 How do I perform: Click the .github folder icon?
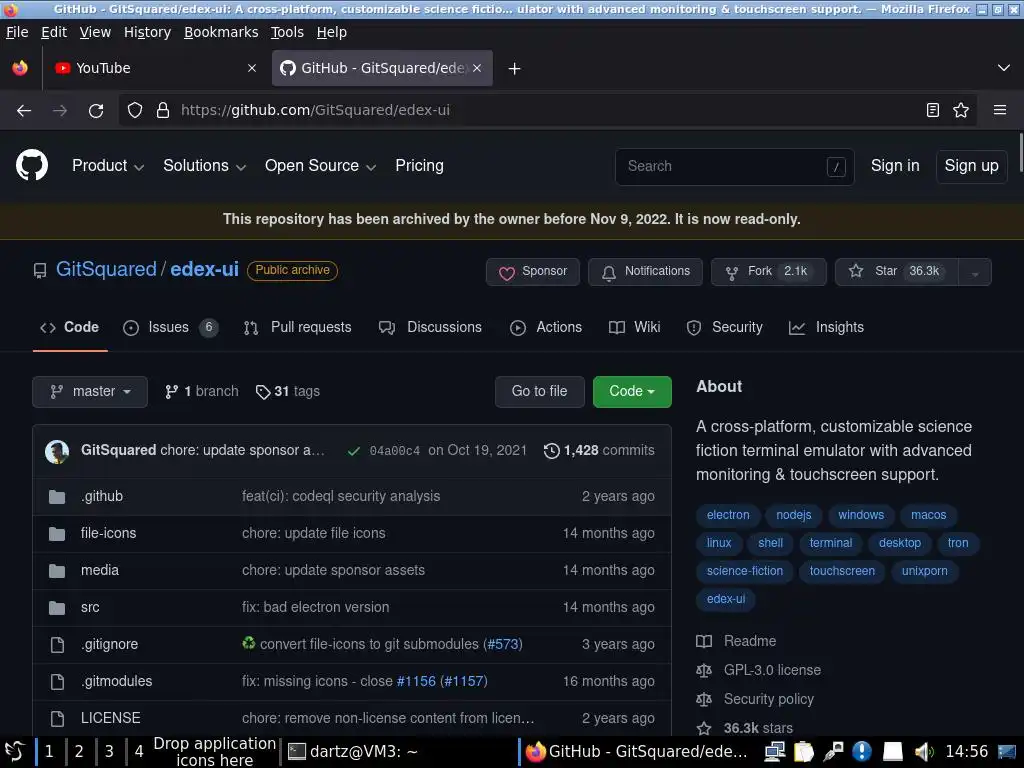click(x=57, y=497)
